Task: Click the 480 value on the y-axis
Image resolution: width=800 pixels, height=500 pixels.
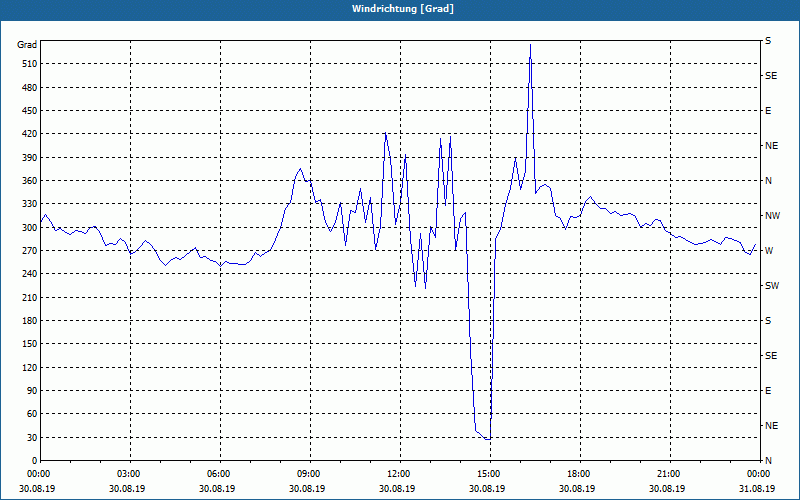Action: 30,87
